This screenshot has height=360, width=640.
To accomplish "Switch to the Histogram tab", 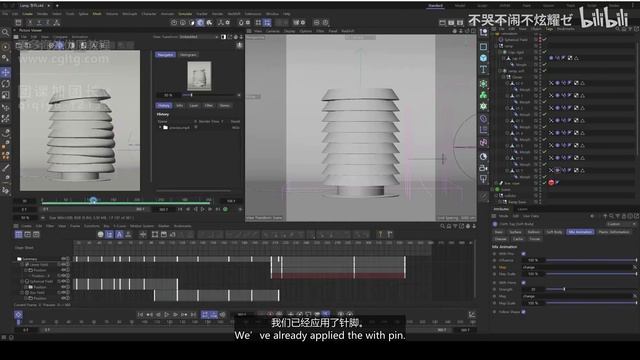I will coord(188,54).
